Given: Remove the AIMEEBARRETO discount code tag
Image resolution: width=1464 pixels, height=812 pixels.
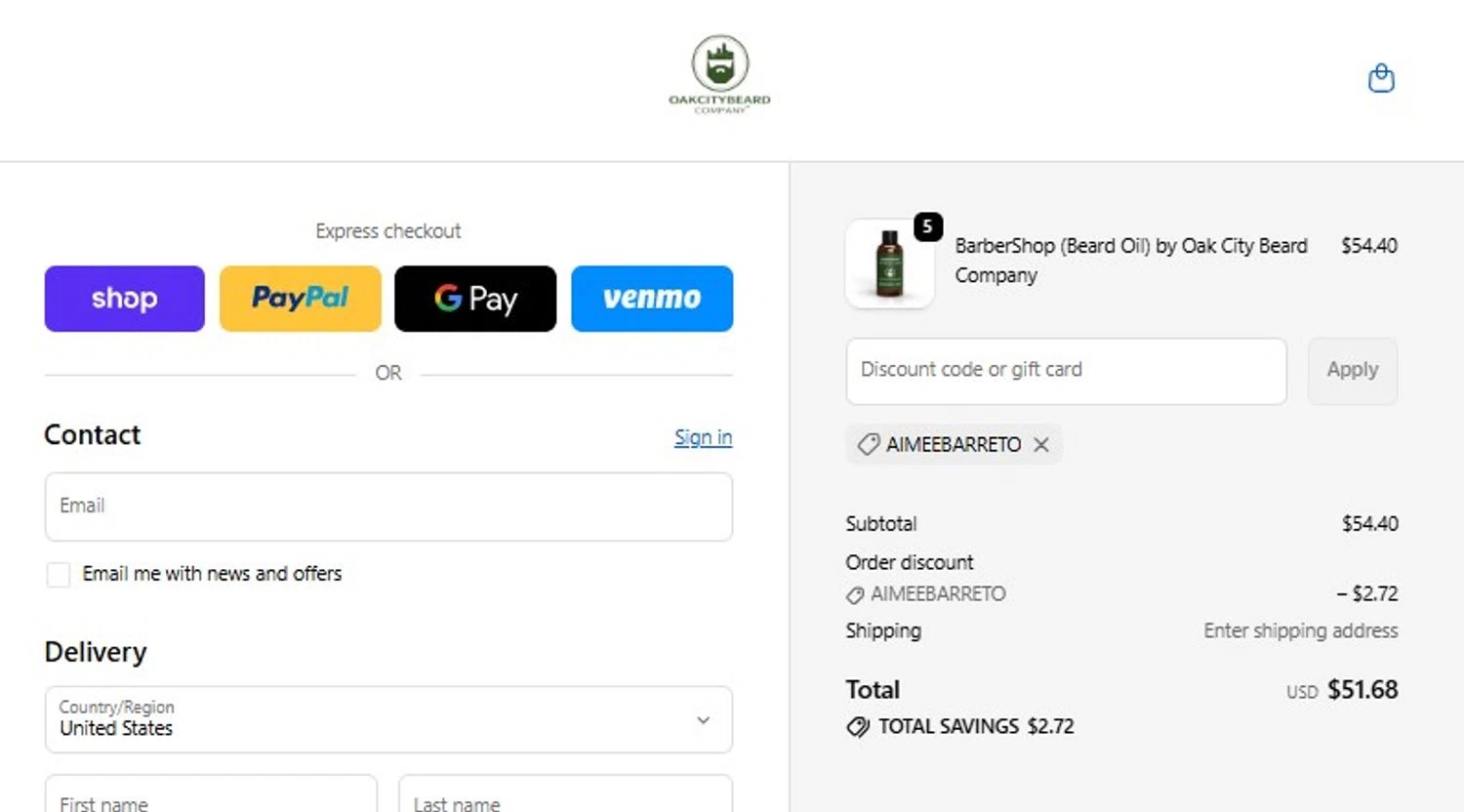Looking at the screenshot, I should click(x=1041, y=445).
